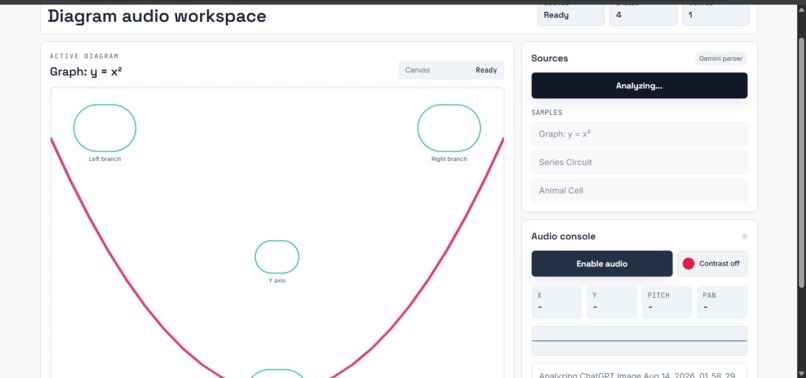Click the Gemini parser badge
Screen dimensions: 806x378
(x=721, y=59)
